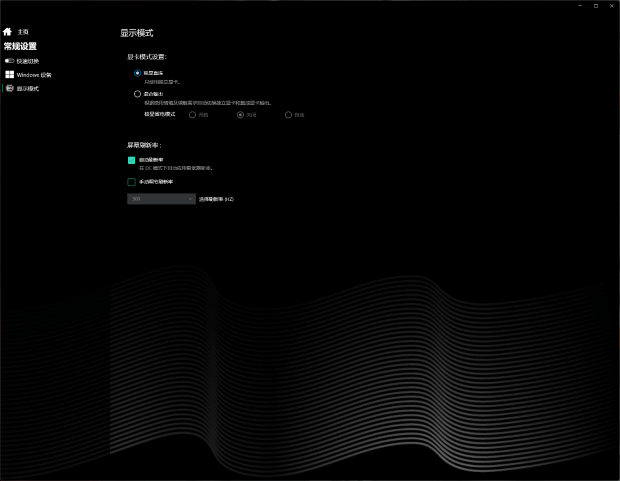Choose the last power-saving mode radio option

pyautogui.click(x=288, y=115)
